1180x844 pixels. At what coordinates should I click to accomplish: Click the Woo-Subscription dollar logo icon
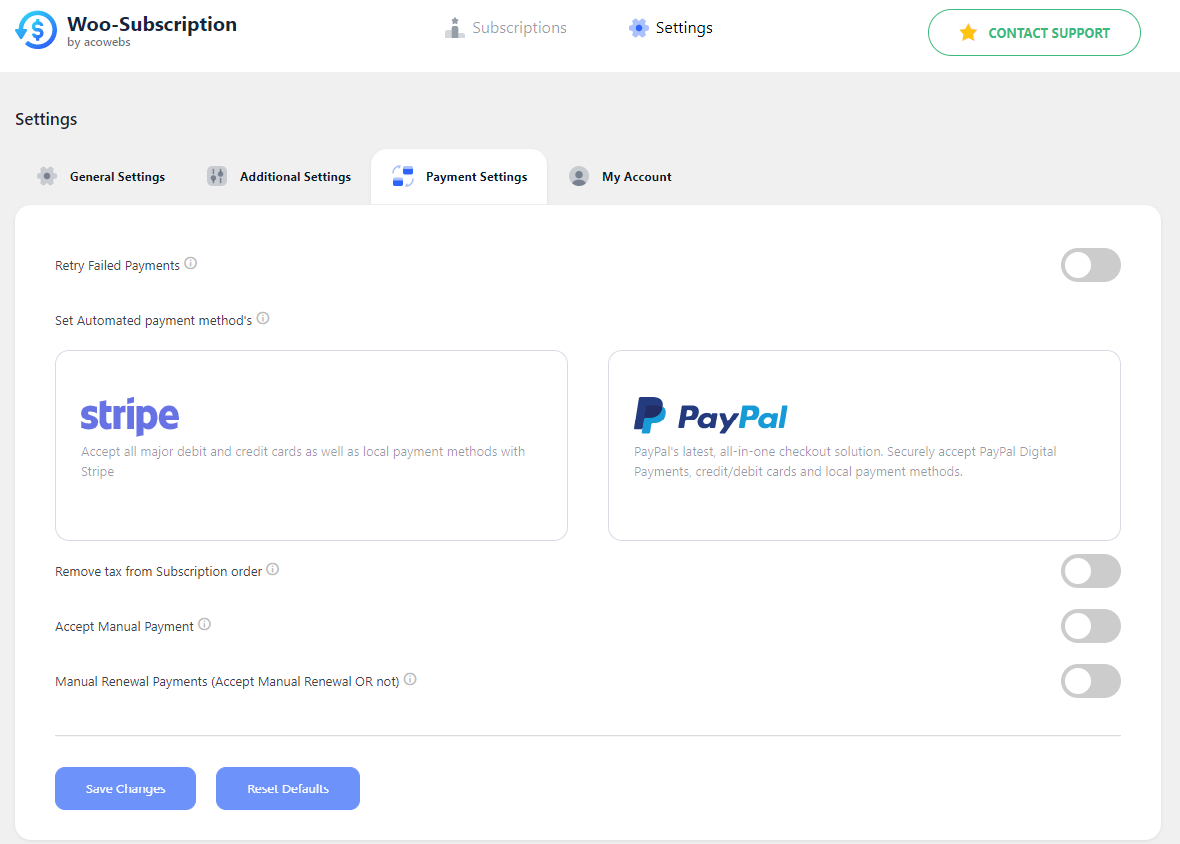(x=35, y=30)
